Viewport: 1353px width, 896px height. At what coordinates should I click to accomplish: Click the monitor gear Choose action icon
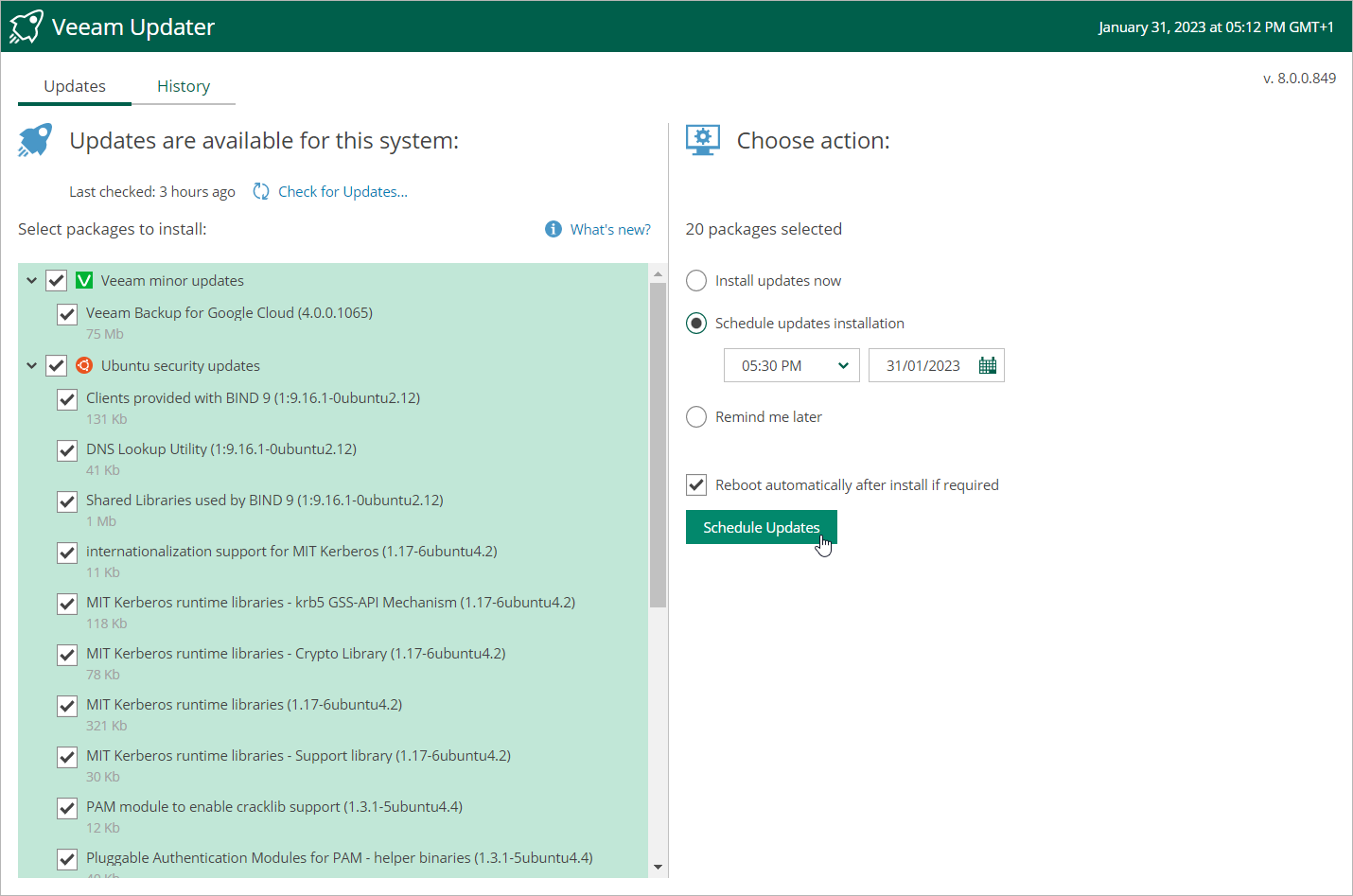(702, 141)
